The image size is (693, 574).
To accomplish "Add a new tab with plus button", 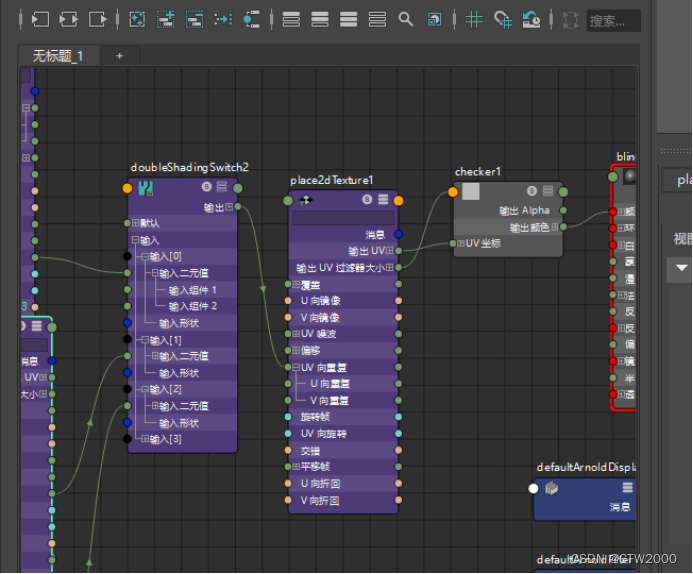I will (x=119, y=56).
